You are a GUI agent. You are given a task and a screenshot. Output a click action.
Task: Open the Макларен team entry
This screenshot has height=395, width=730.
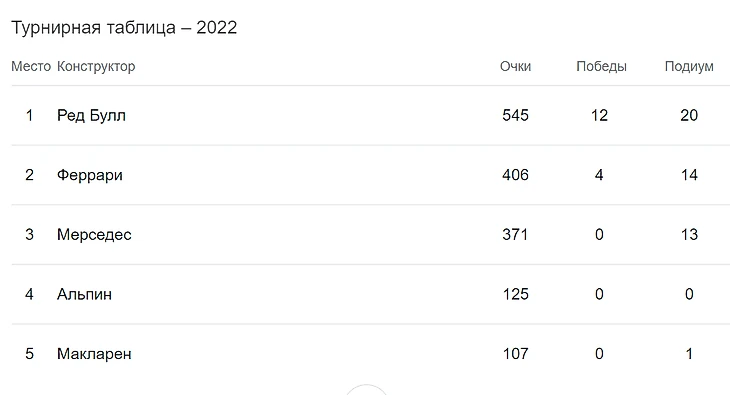(x=94, y=354)
